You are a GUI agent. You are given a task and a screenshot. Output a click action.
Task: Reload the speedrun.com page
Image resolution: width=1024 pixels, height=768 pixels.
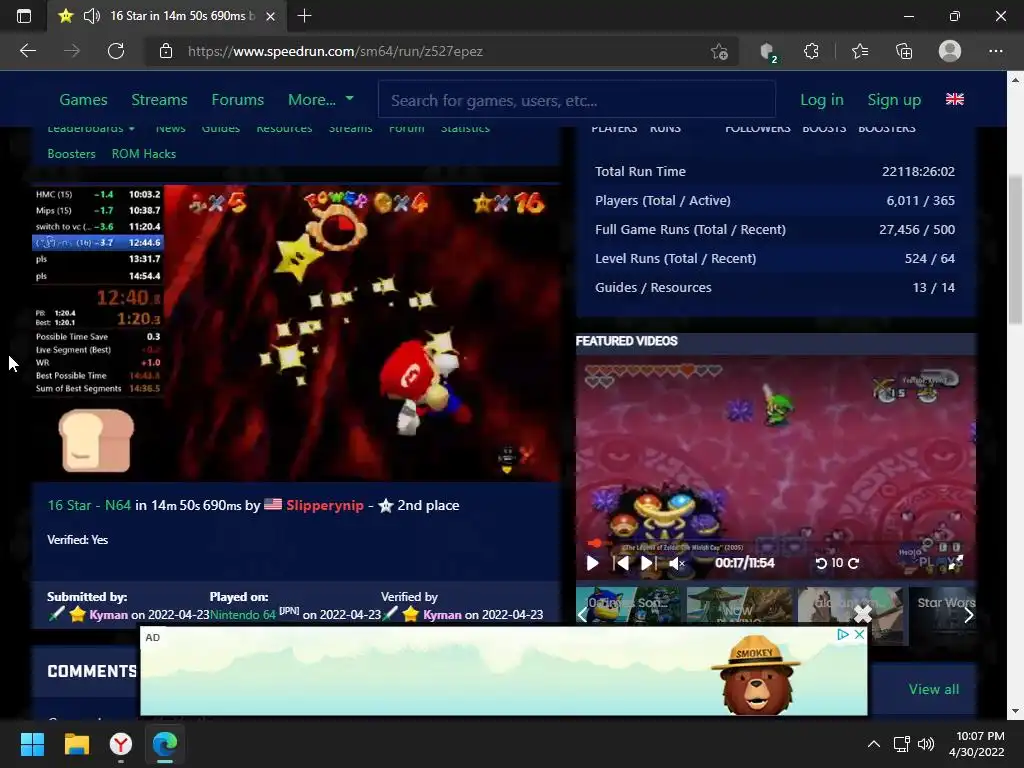[x=116, y=51]
